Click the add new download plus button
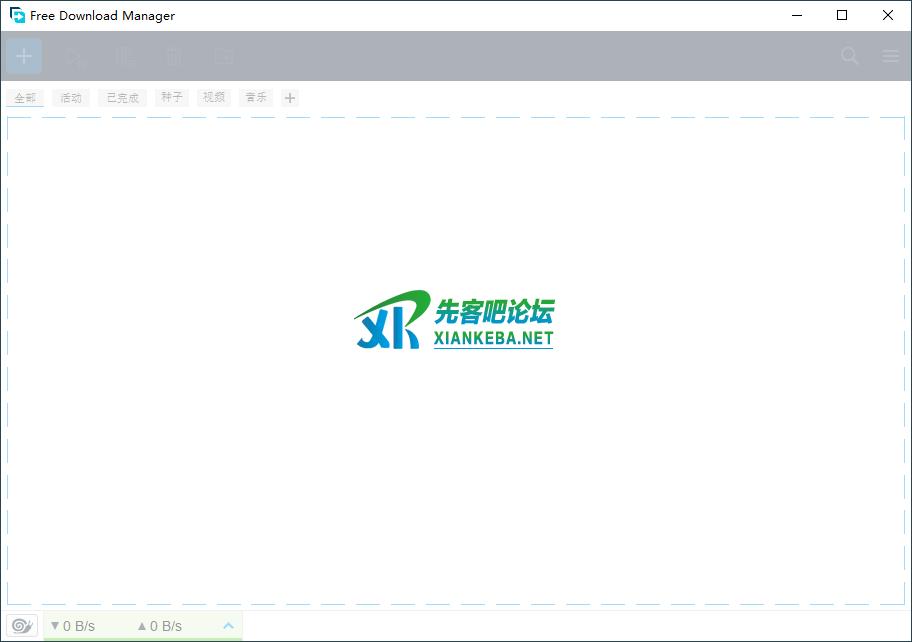The height and width of the screenshot is (642, 912). point(24,56)
